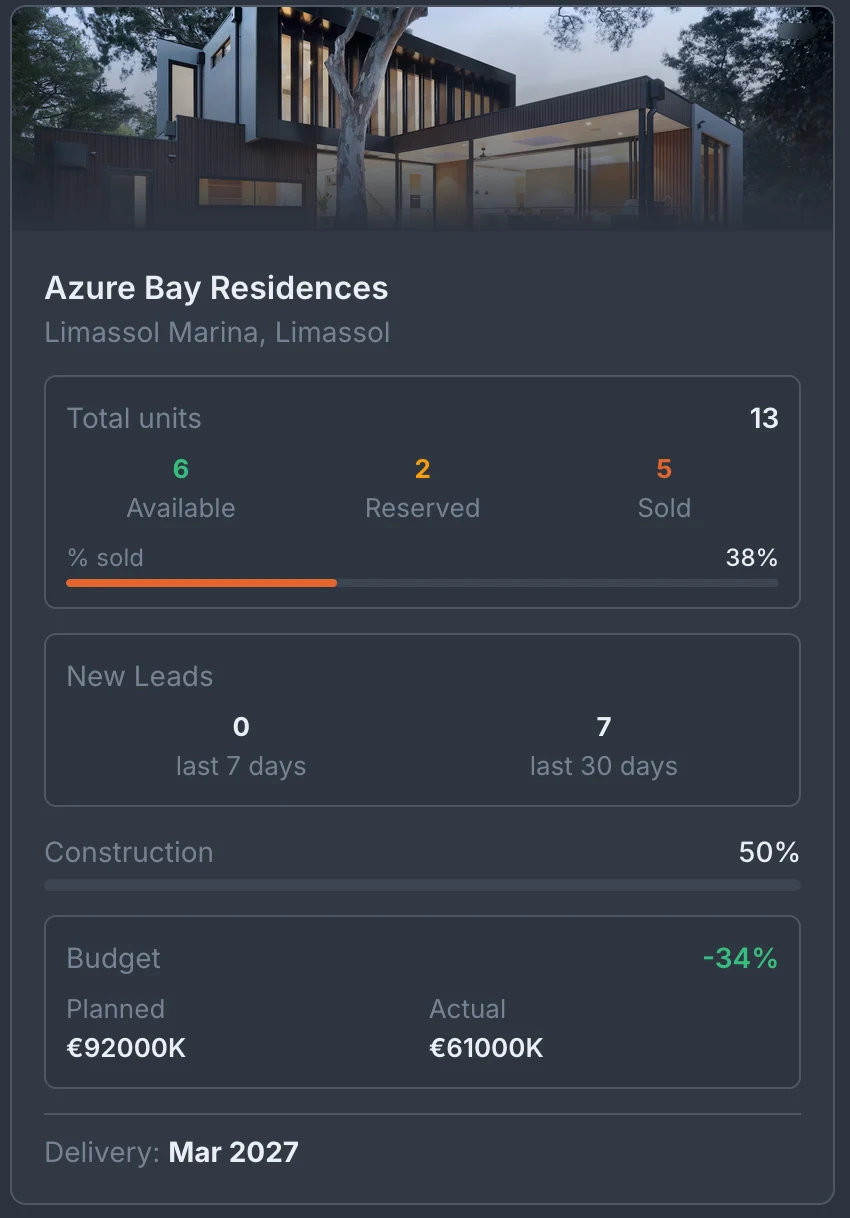Viewport: 850px width, 1218px height.
Task: Click the delivery date Mar 2027
Action: tap(234, 1152)
